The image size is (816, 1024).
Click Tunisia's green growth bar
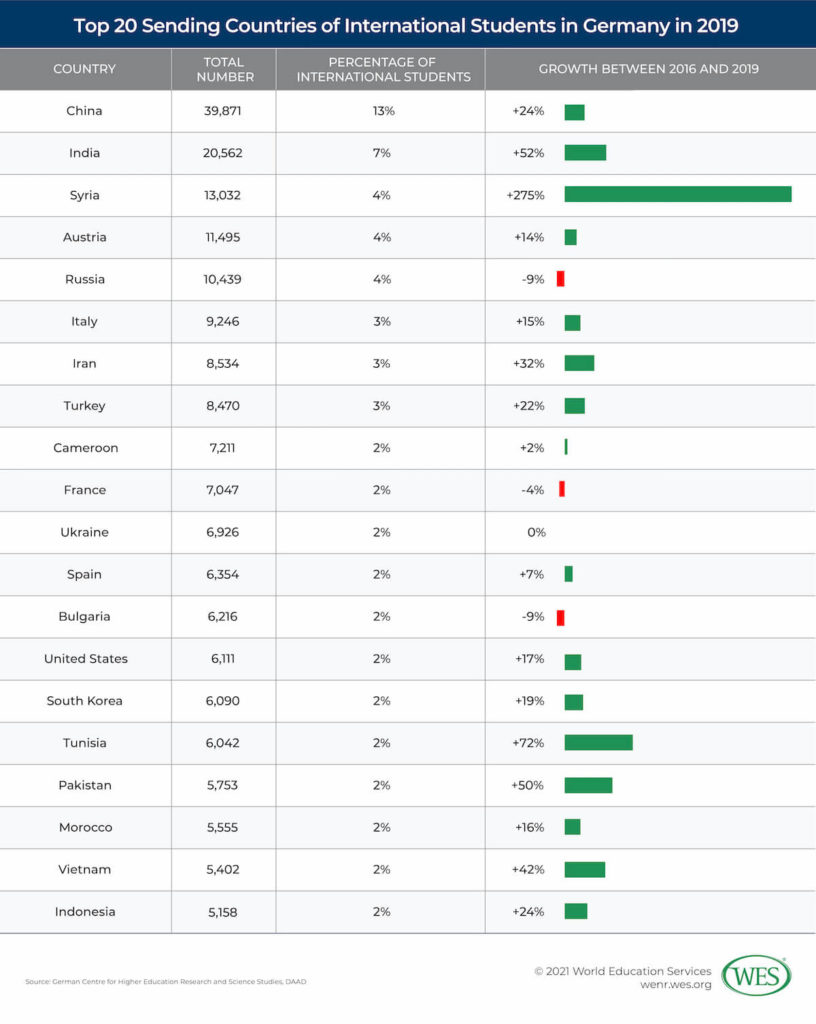tap(598, 742)
